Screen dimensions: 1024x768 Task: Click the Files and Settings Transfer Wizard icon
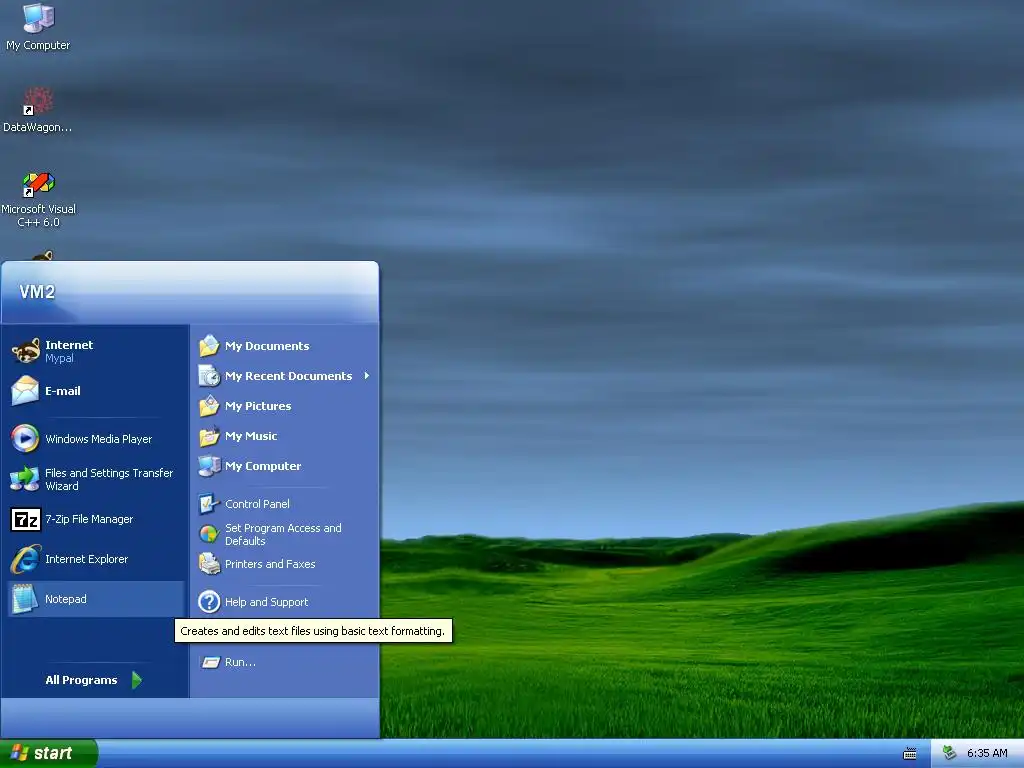tap(25, 479)
